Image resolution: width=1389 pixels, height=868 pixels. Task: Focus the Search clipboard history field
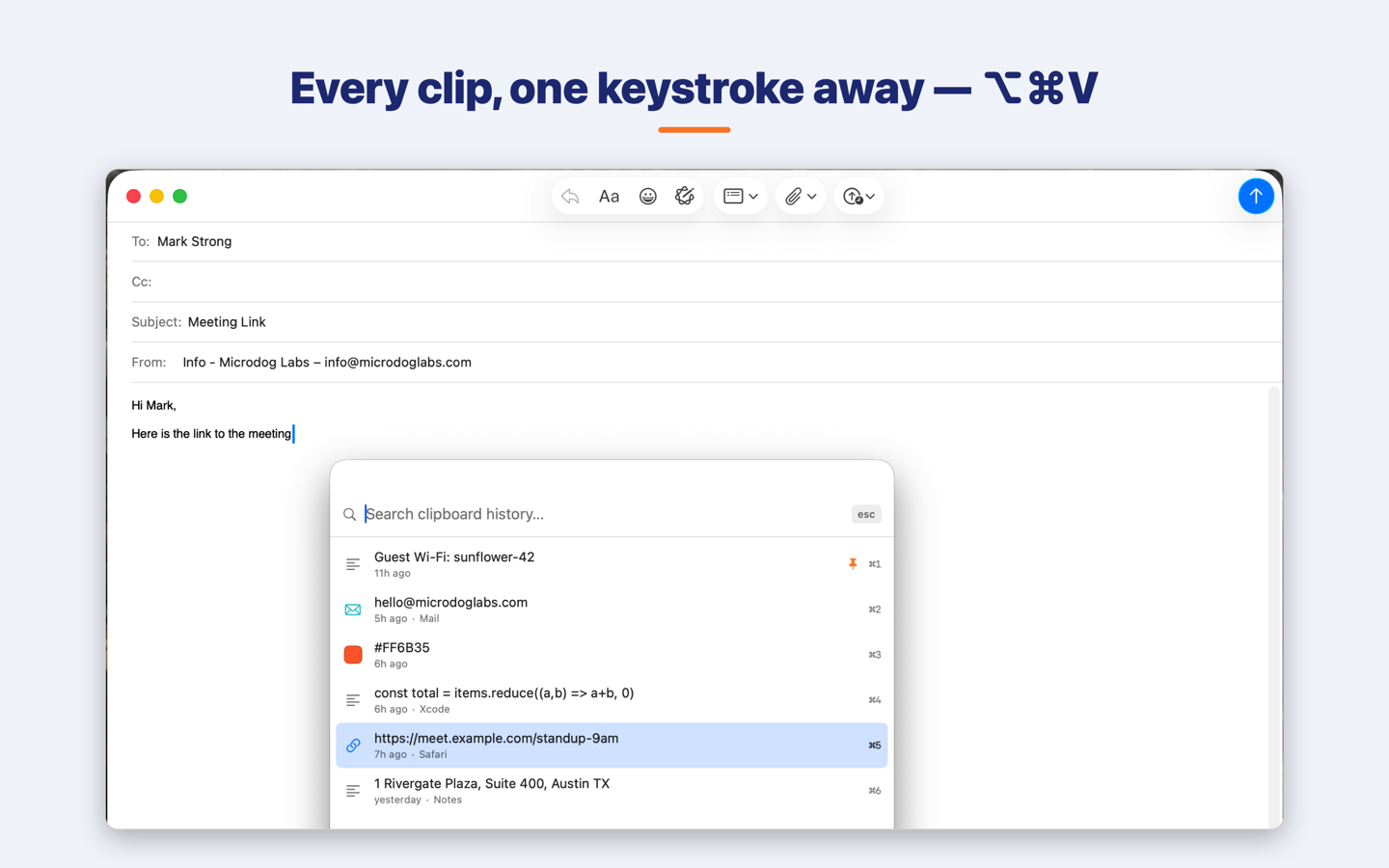[x=605, y=514]
